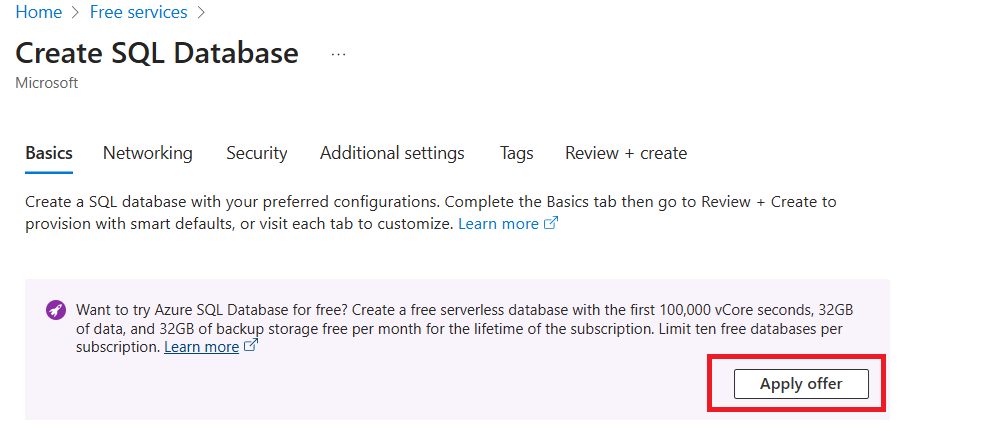
Task: Jump to Review + create tab
Action: pos(626,153)
